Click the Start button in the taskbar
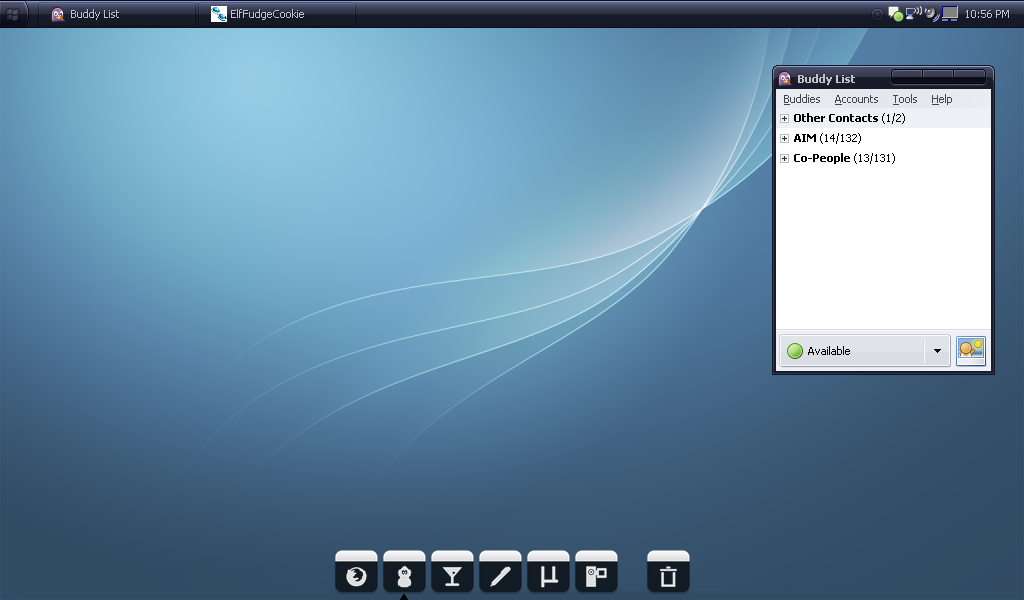The width and height of the screenshot is (1024, 600). tap(13, 14)
